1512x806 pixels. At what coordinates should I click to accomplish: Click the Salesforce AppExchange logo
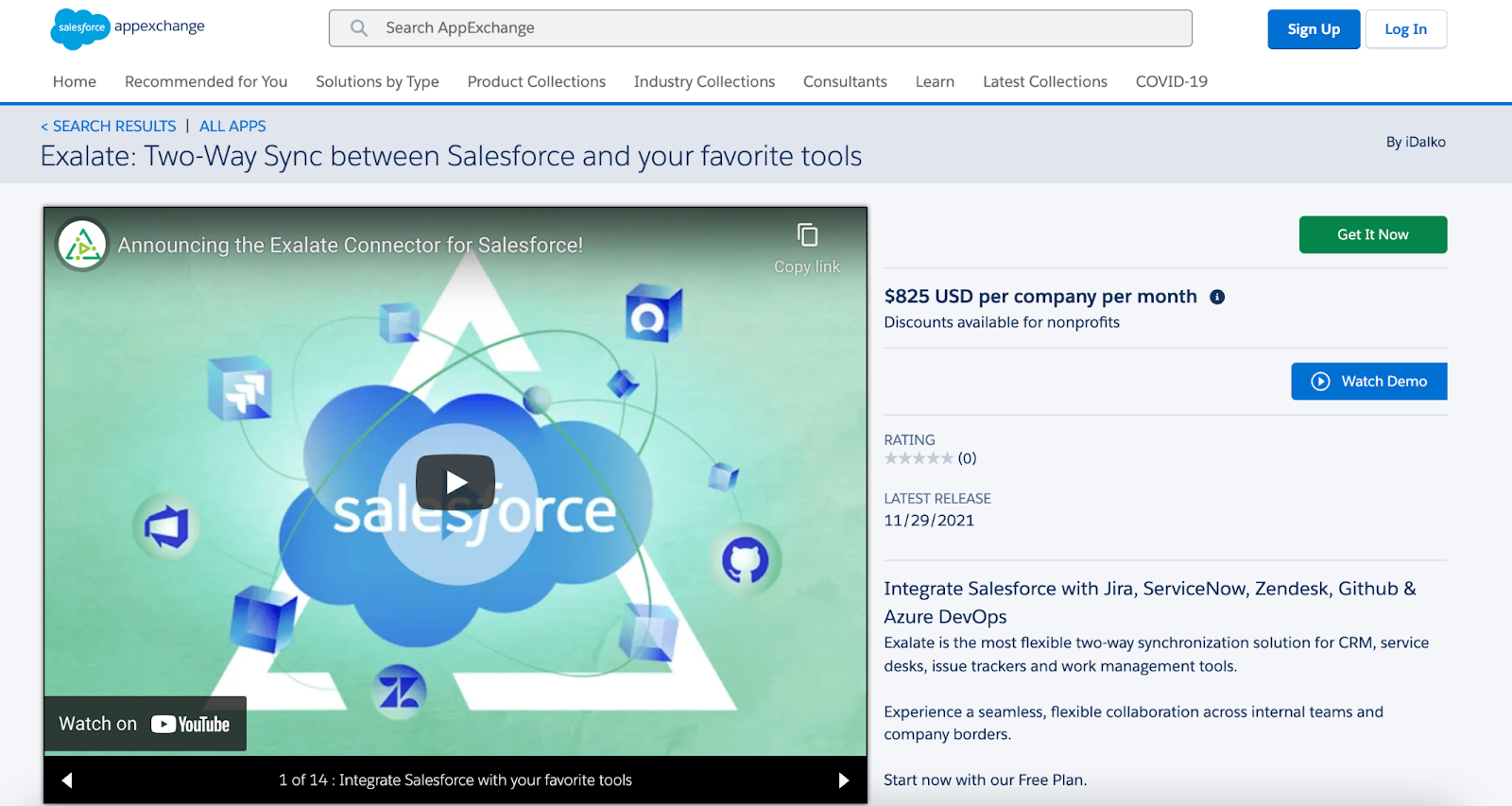click(128, 28)
